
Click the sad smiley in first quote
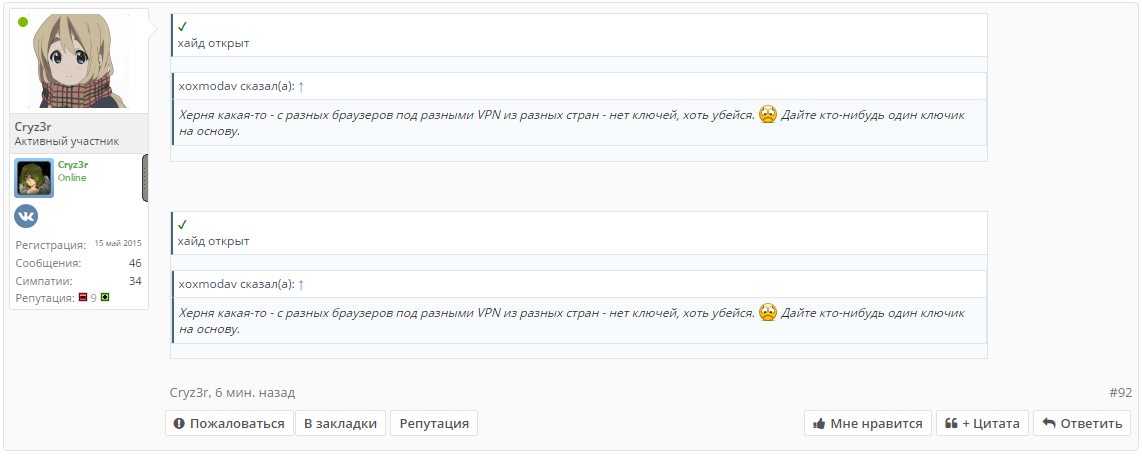pos(768,115)
